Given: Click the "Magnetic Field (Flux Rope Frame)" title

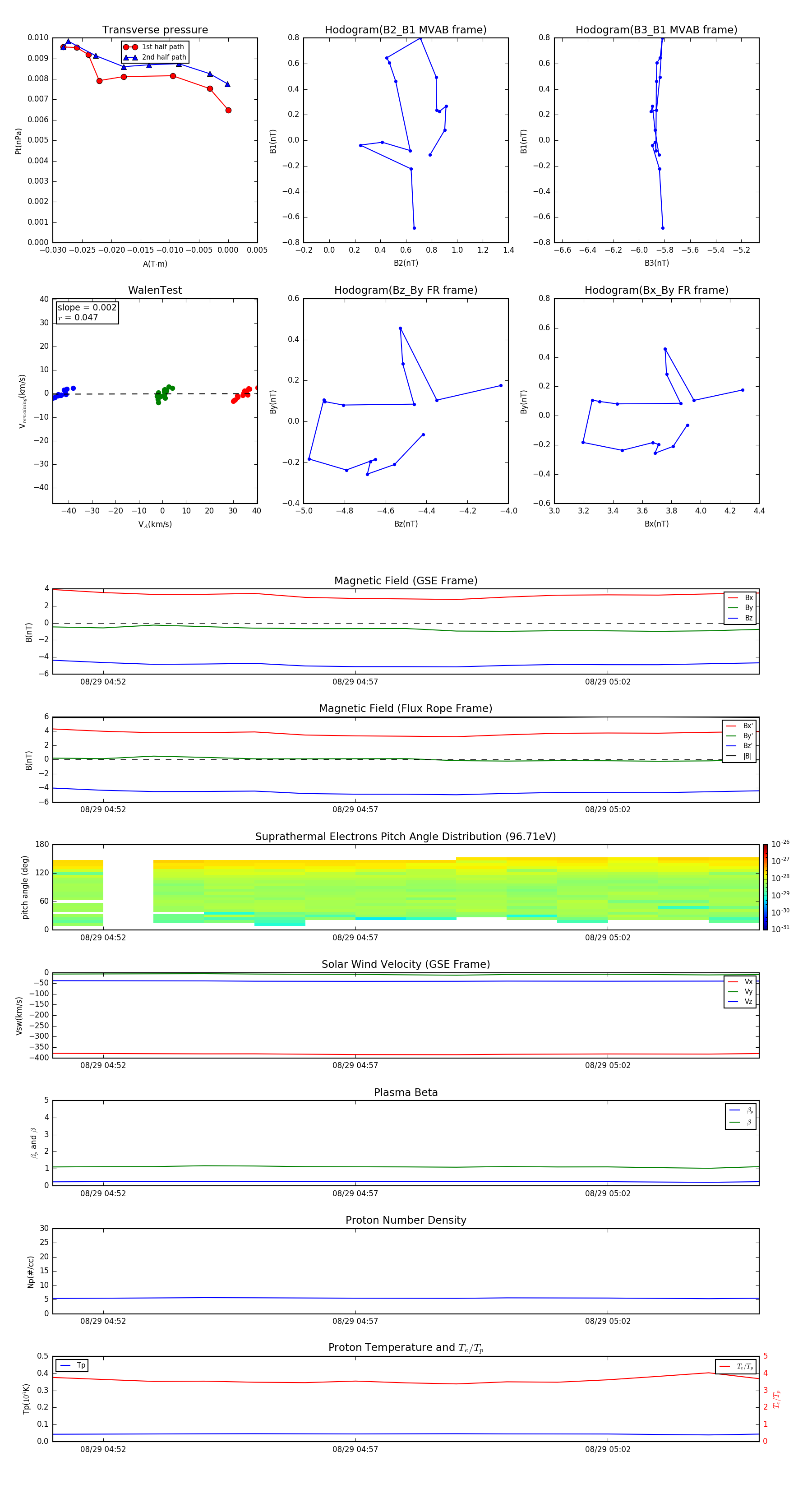Looking at the screenshot, I should [406, 709].
